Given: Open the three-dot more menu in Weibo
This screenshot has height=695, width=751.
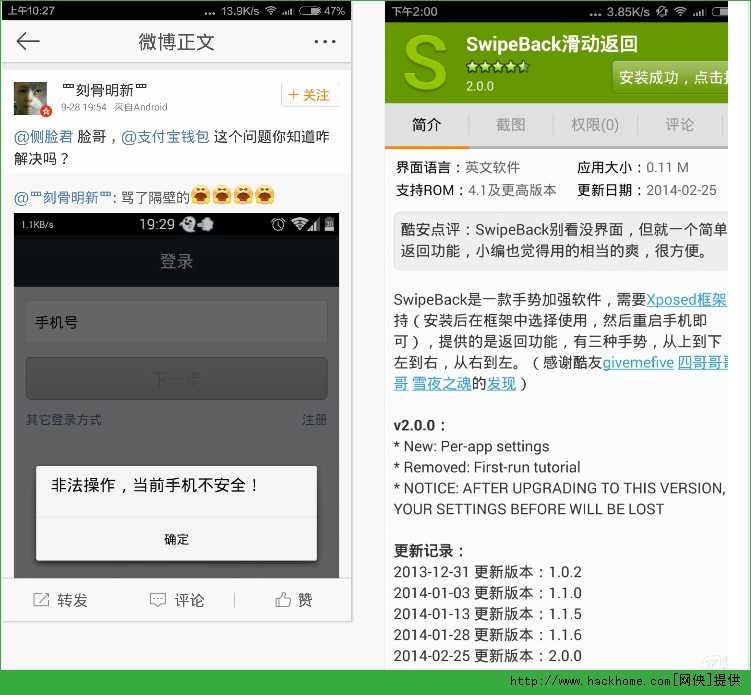Looking at the screenshot, I should point(325,42).
